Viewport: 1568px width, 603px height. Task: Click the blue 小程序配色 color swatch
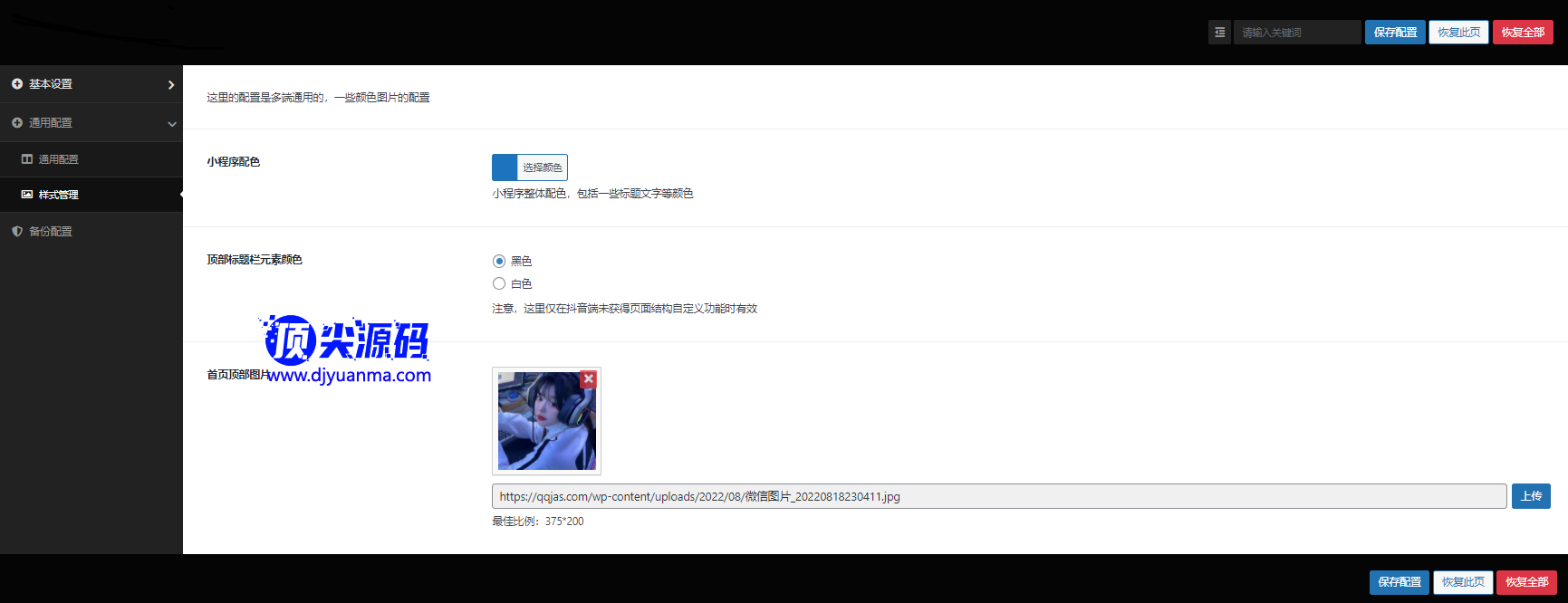(x=505, y=167)
